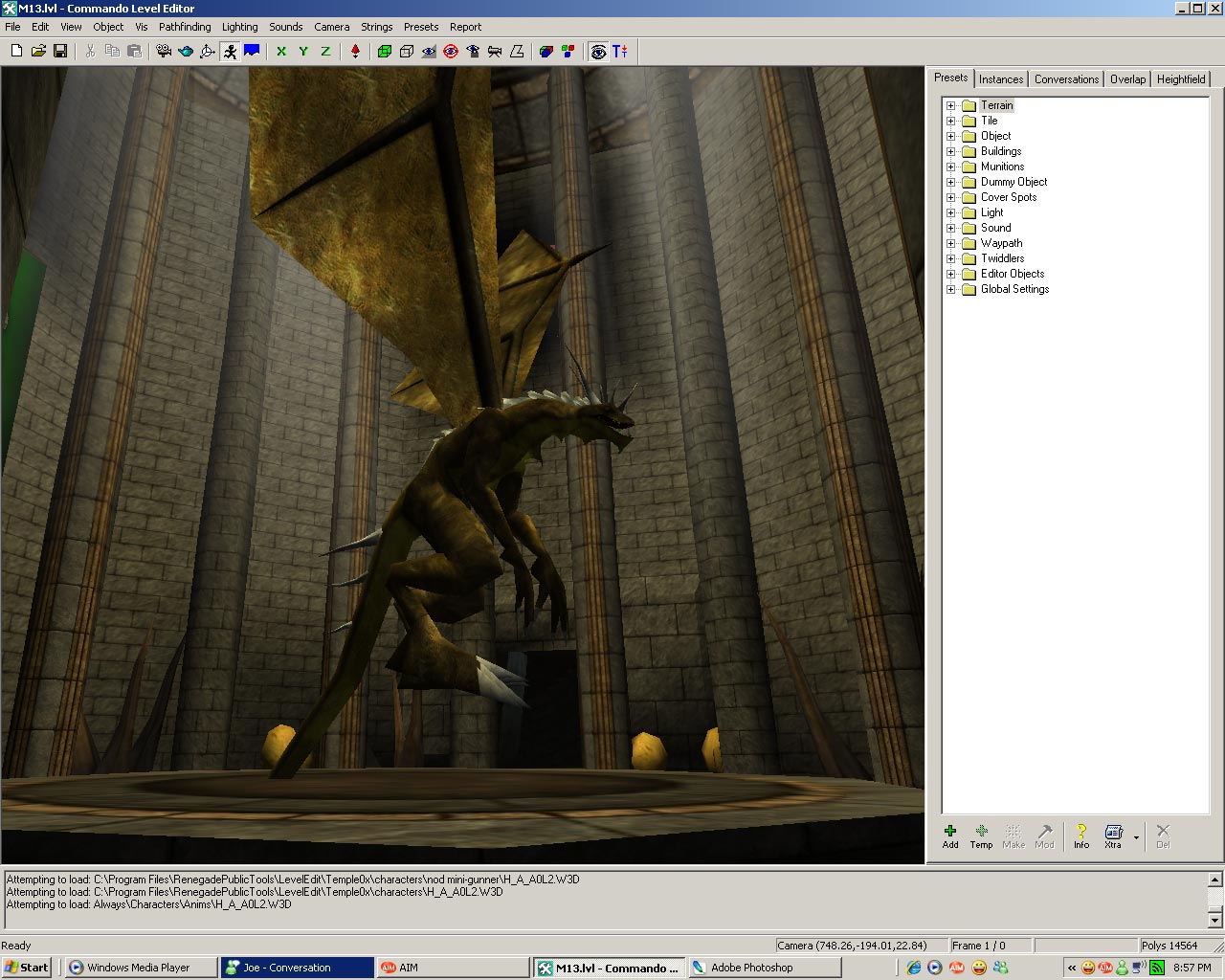The height and width of the screenshot is (980, 1225).
Task: Expand the Terrain tree folder
Action: (x=951, y=106)
